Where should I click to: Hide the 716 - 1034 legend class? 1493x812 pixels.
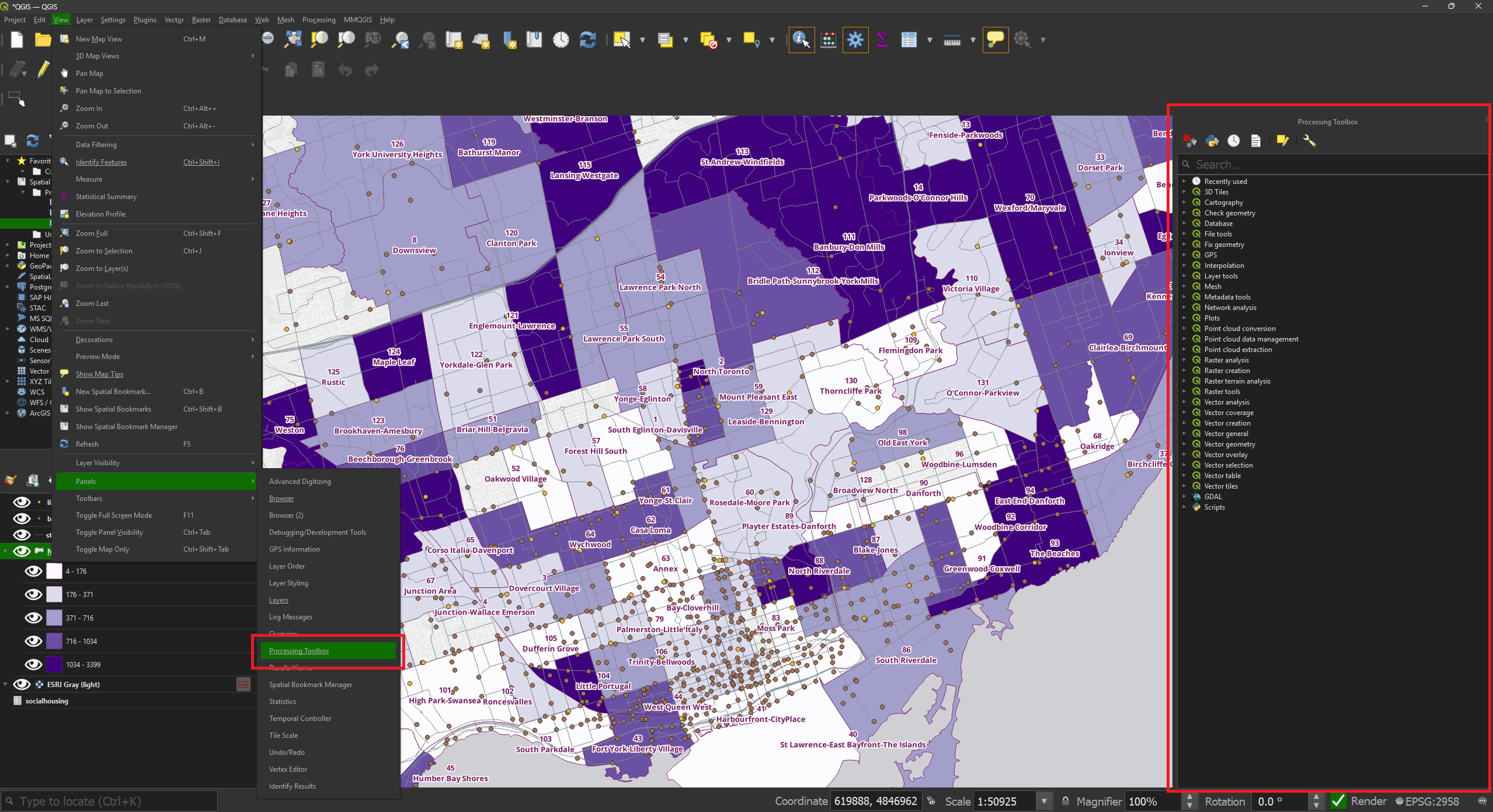[33, 642]
